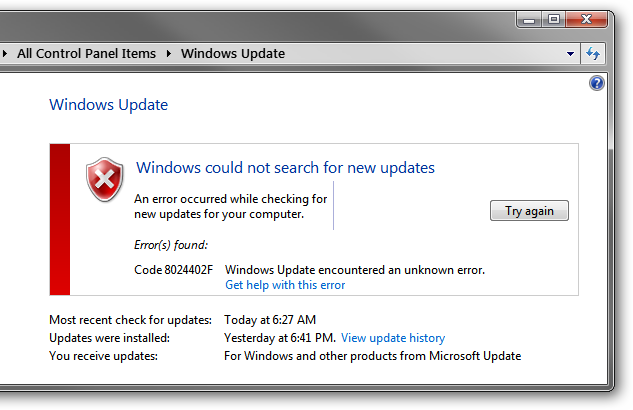Click the red shield error icon

pos(104,179)
